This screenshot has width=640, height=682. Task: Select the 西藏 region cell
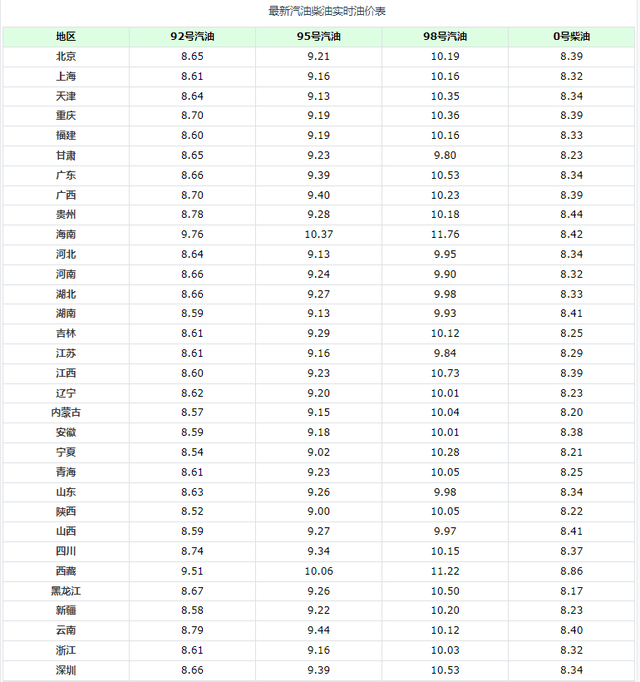pos(66,571)
